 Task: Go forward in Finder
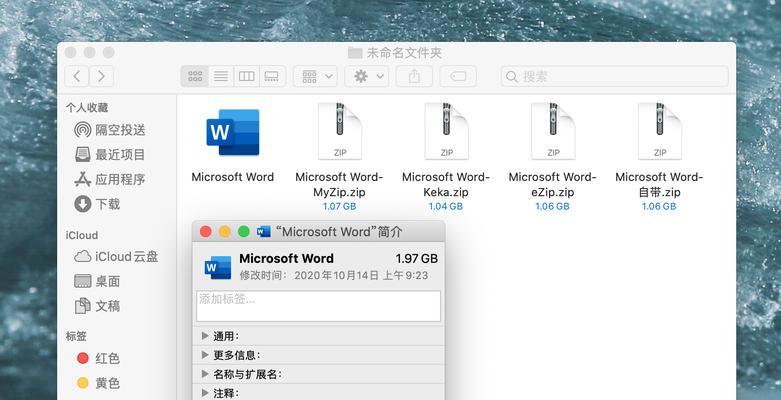coord(102,76)
